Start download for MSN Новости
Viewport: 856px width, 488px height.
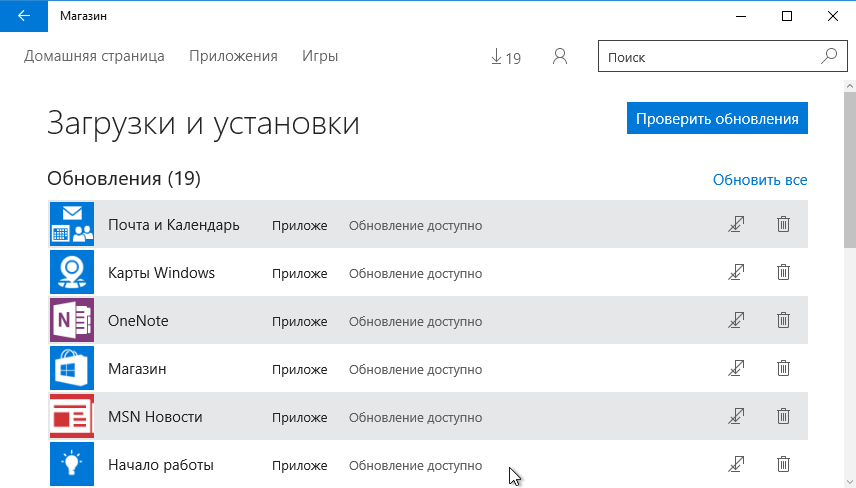pyautogui.click(x=737, y=416)
